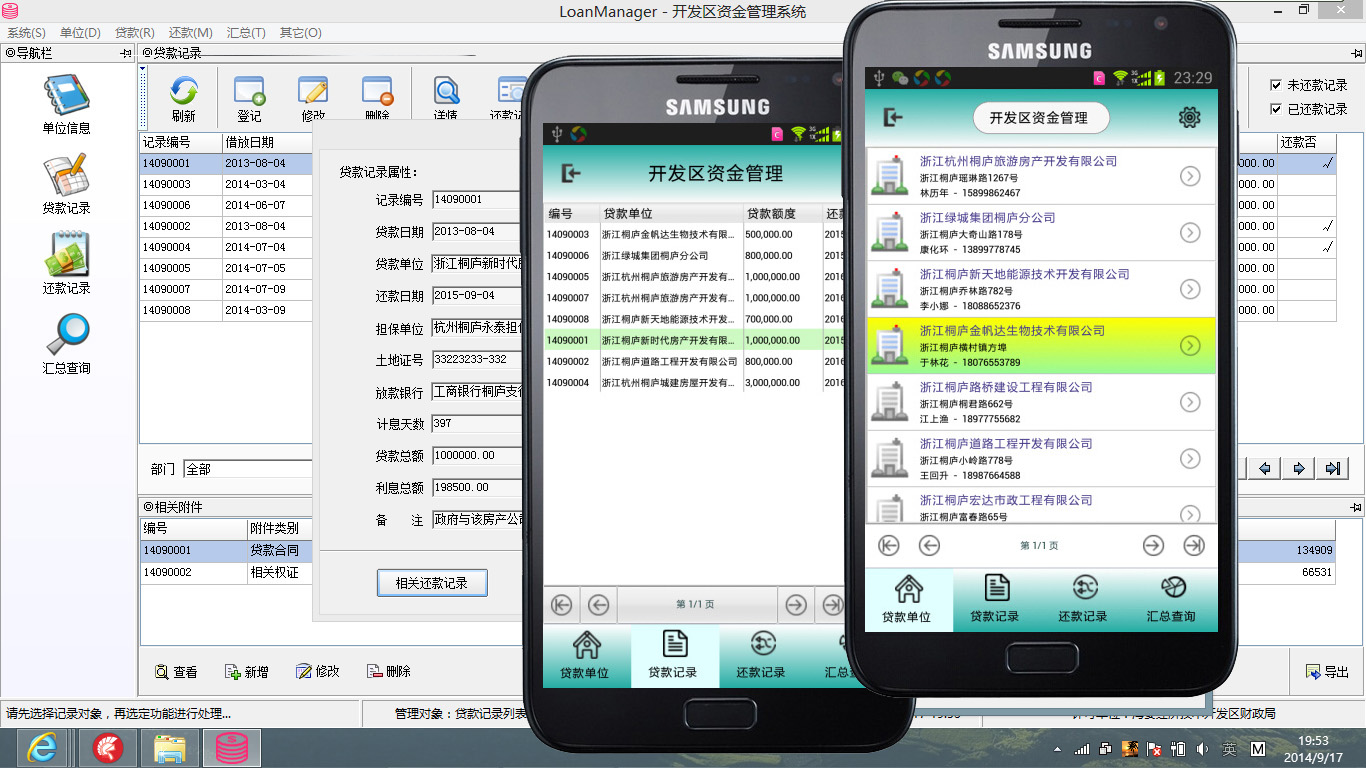Click the LoanManager taskbar icon
Viewport: 1366px width, 768px height.
click(x=232, y=747)
